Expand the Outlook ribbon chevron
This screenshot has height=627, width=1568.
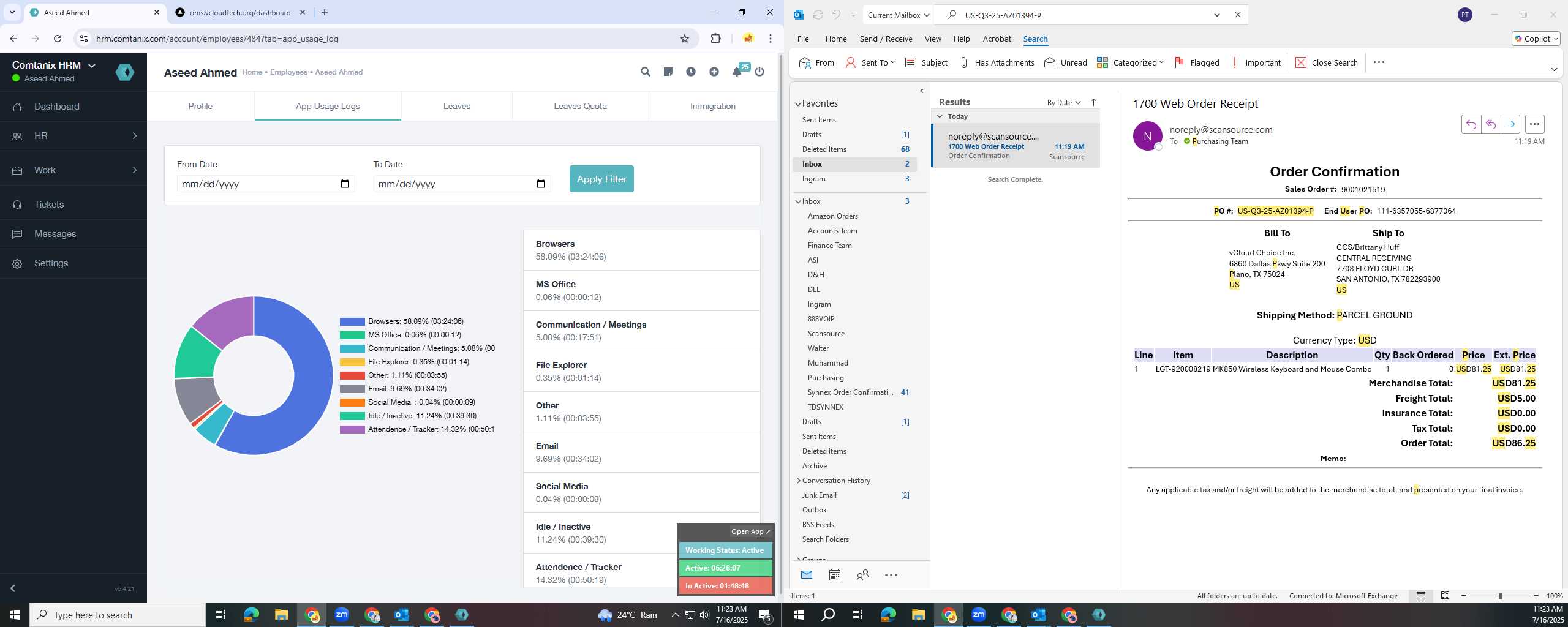(x=1554, y=69)
